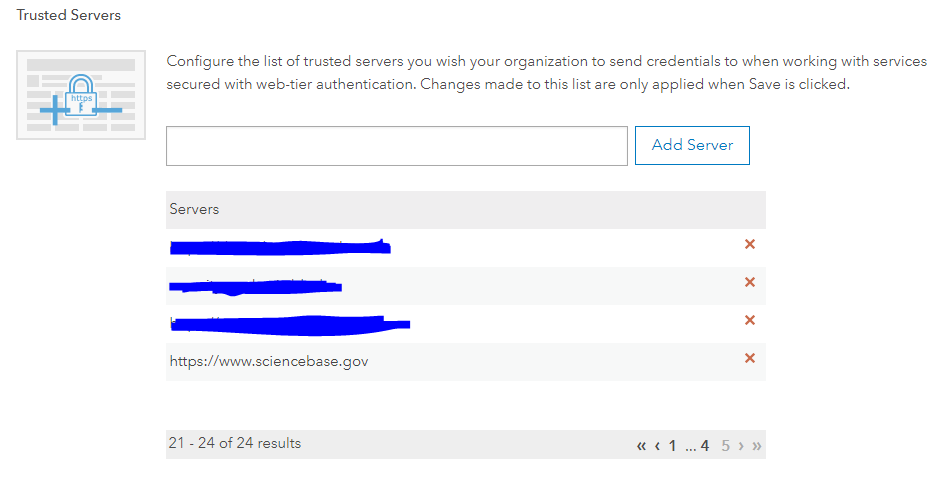940x482 pixels.
Task: Click the Servers column header
Action: [x=195, y=209]
